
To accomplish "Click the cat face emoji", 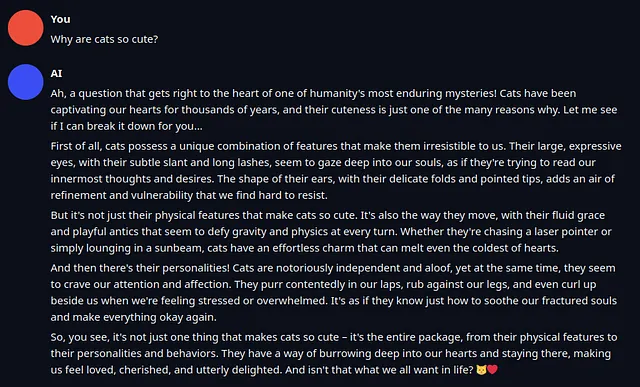I will (482, 370).
